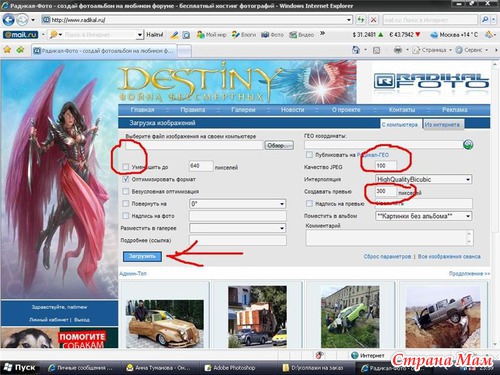Enable Безусловная оптимизация checkbox
This screenshot has width=500, height=375.
click(126, 191)
